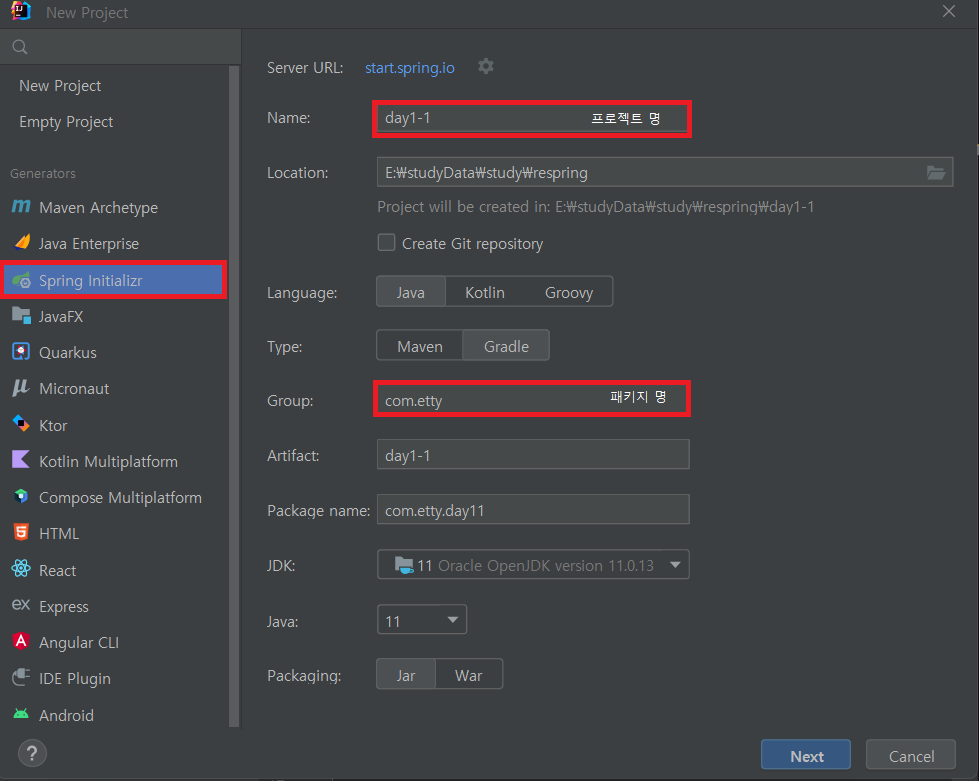Select Angular CLI generator row
The width and height of the screenshot is (979, 781).
(x=114, y=642)
